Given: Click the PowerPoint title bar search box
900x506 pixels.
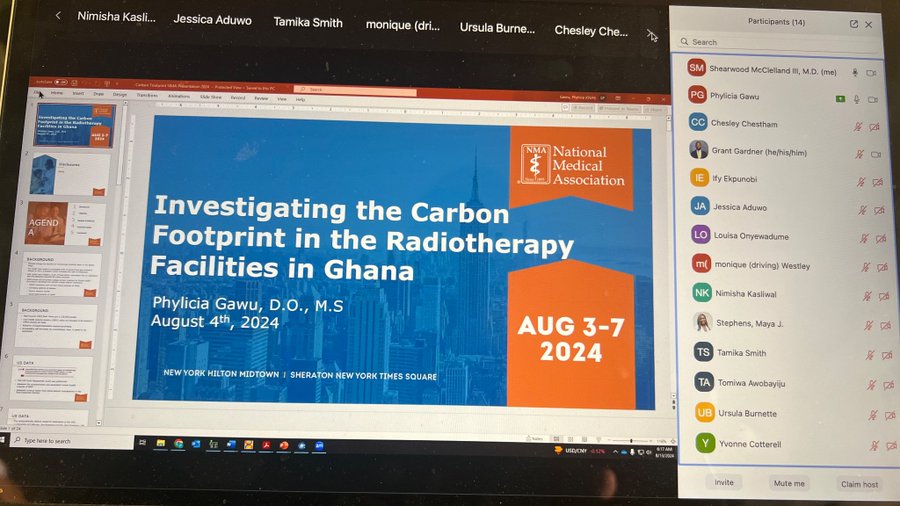Looking at the screenshot, I should click(x=355, y=90).
